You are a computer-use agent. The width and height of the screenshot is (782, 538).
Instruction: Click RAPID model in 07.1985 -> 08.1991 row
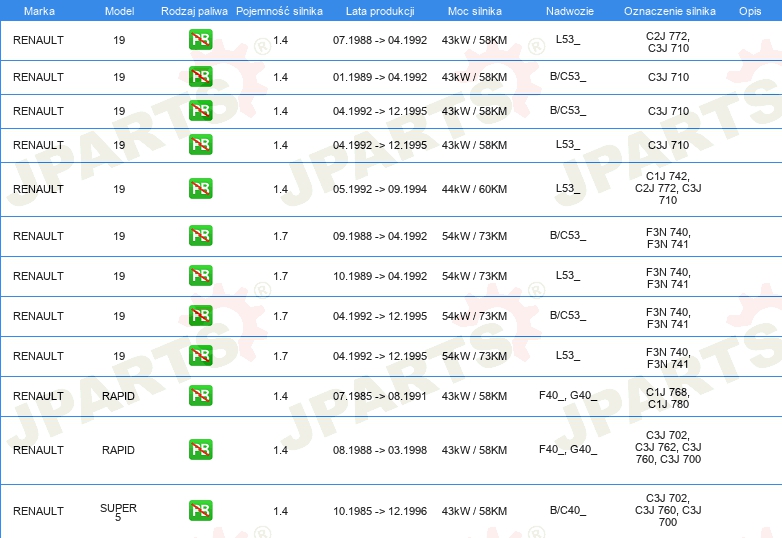pyautogui.click(x=118, y=396)
